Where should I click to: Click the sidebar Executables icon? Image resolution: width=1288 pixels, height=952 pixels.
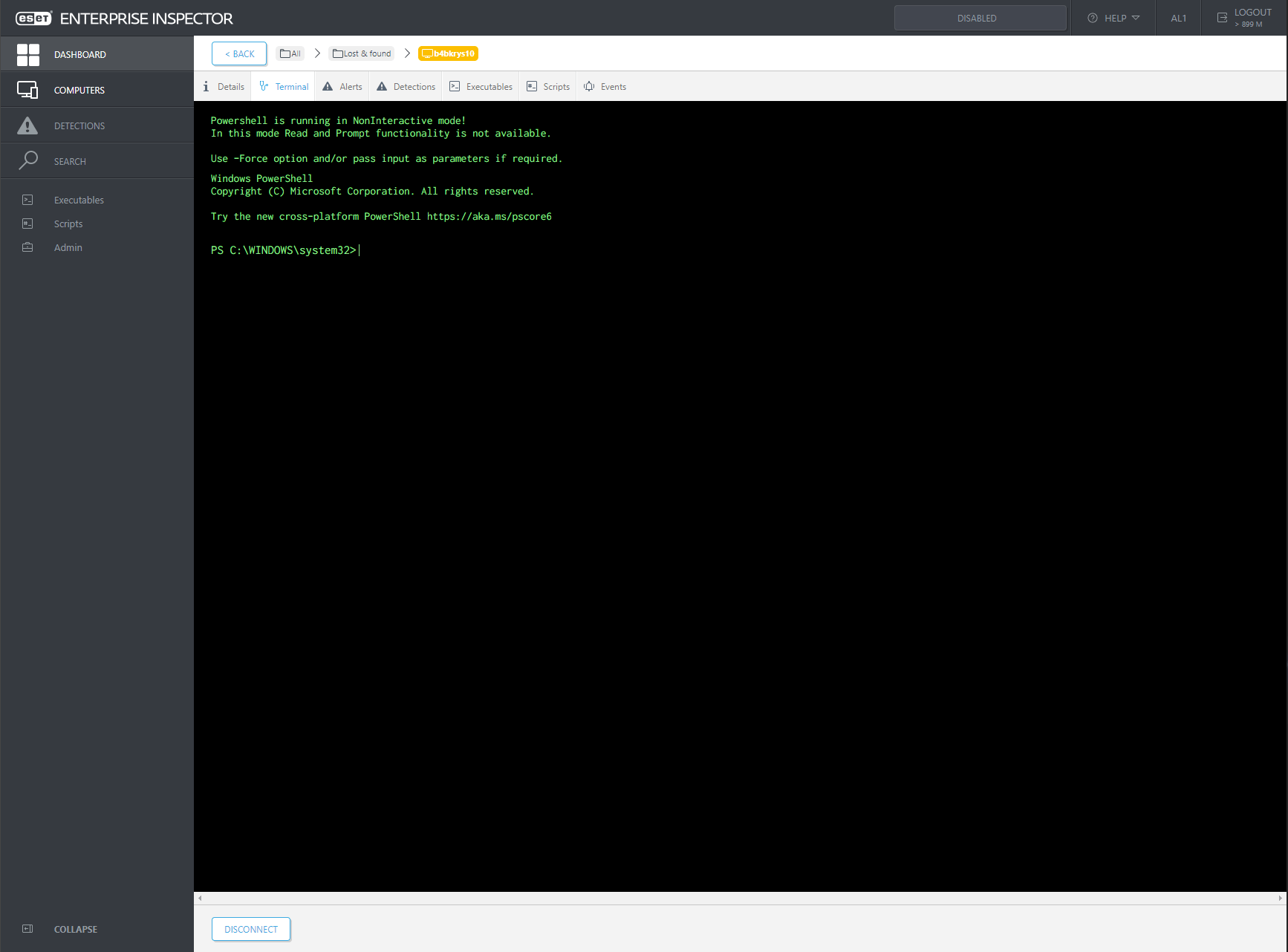(x=27, y=200)
